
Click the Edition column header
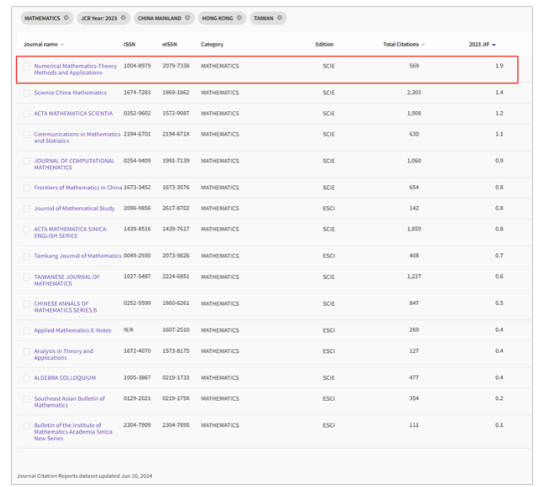[324, 45]
